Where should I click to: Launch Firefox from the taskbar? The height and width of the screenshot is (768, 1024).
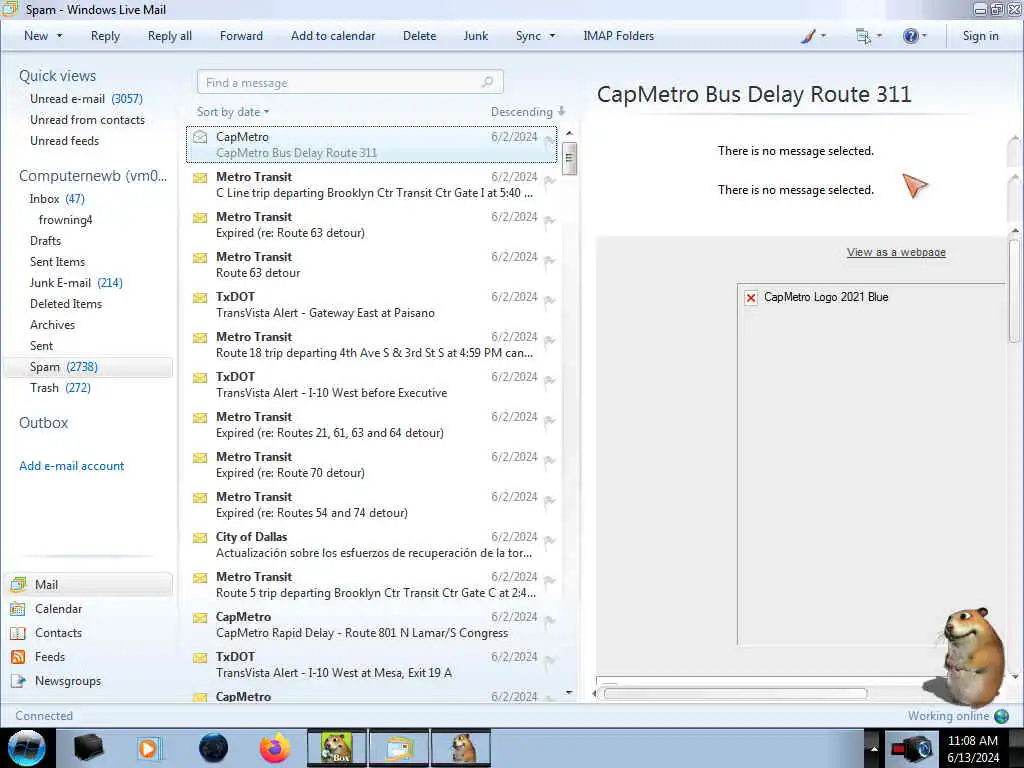275,748
